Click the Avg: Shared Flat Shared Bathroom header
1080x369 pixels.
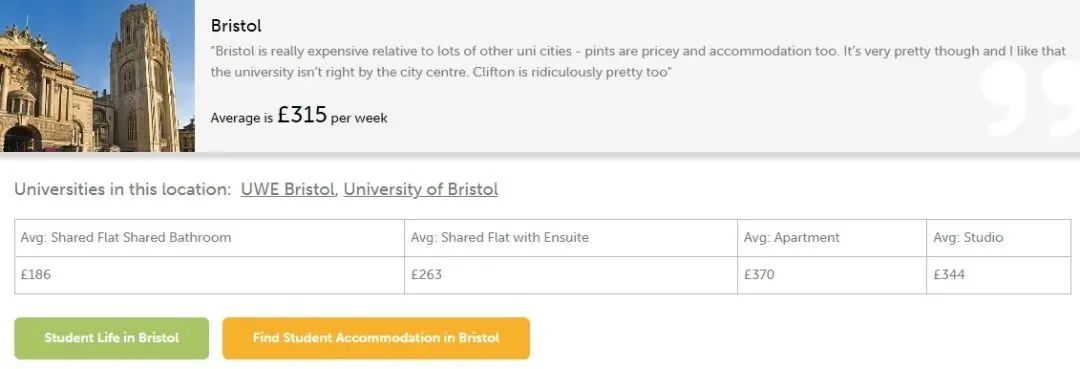pos(209,238)
